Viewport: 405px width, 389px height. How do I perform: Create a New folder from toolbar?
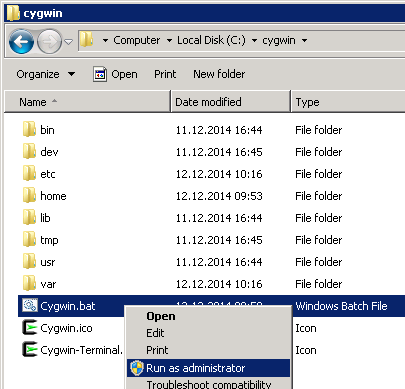219,74
